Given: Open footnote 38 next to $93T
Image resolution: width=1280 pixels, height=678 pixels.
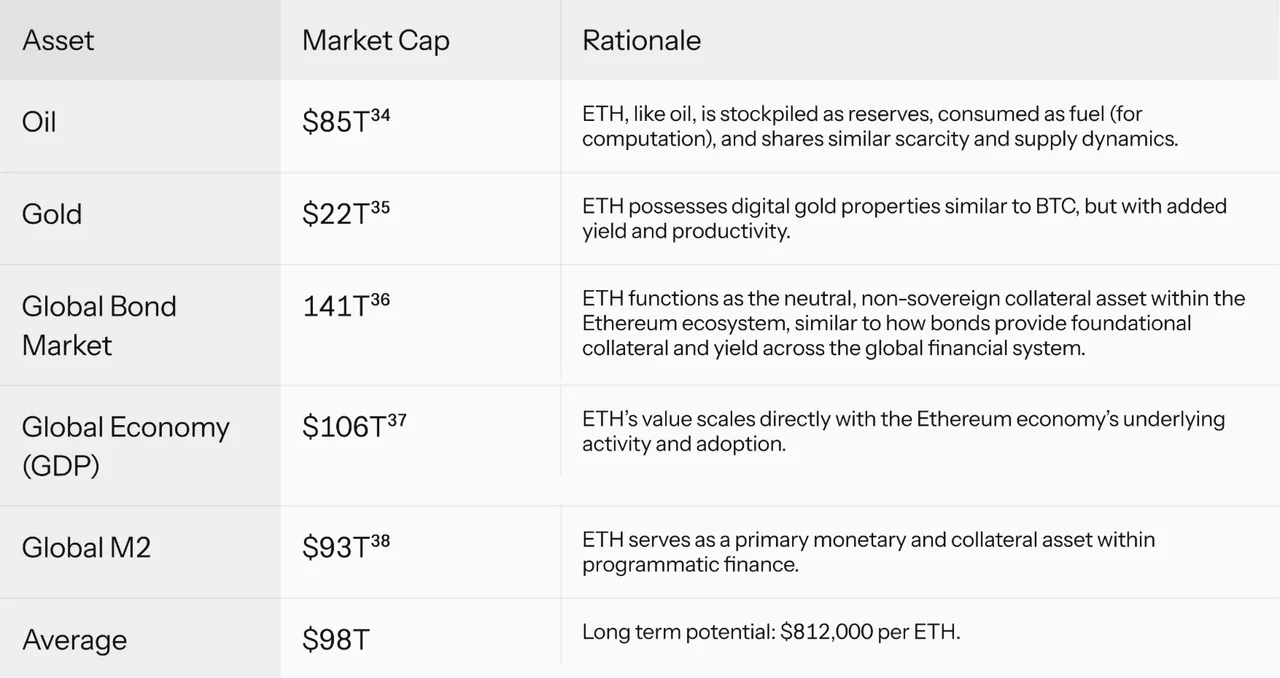Looking at the screenshot, I should pos(380,541).
